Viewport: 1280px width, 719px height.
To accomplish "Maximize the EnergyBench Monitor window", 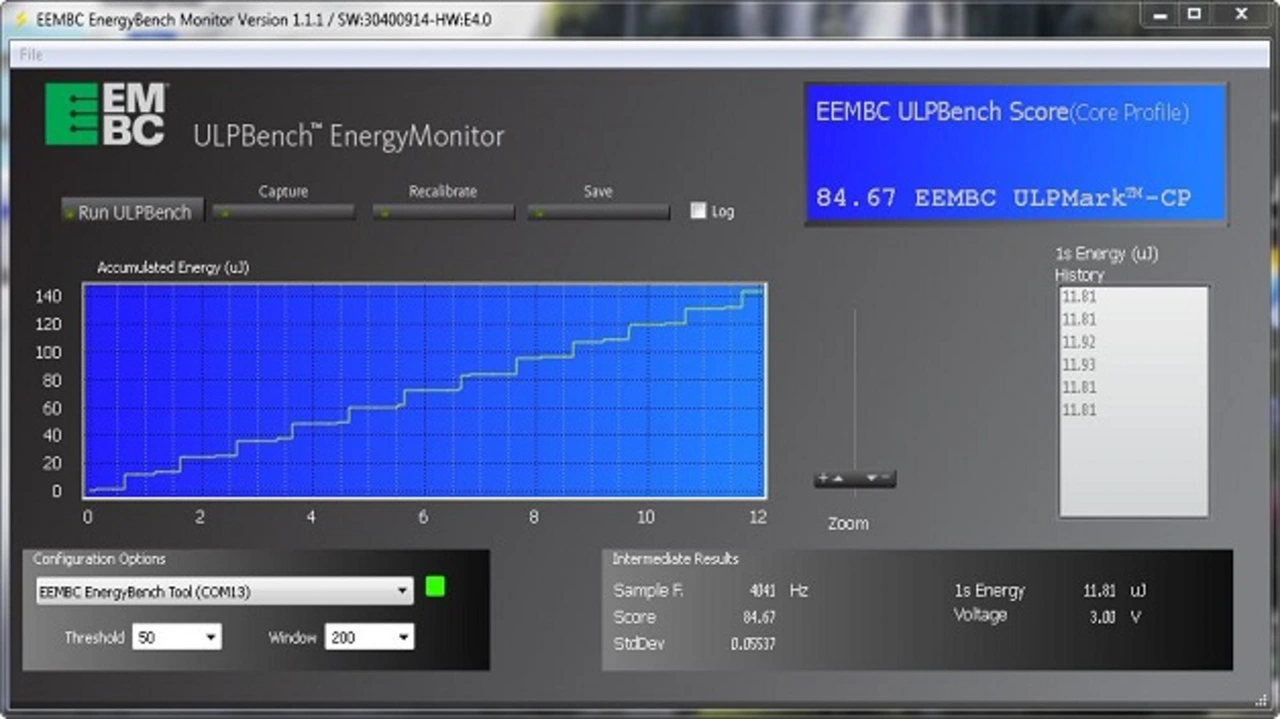I will coord(1193,14).
